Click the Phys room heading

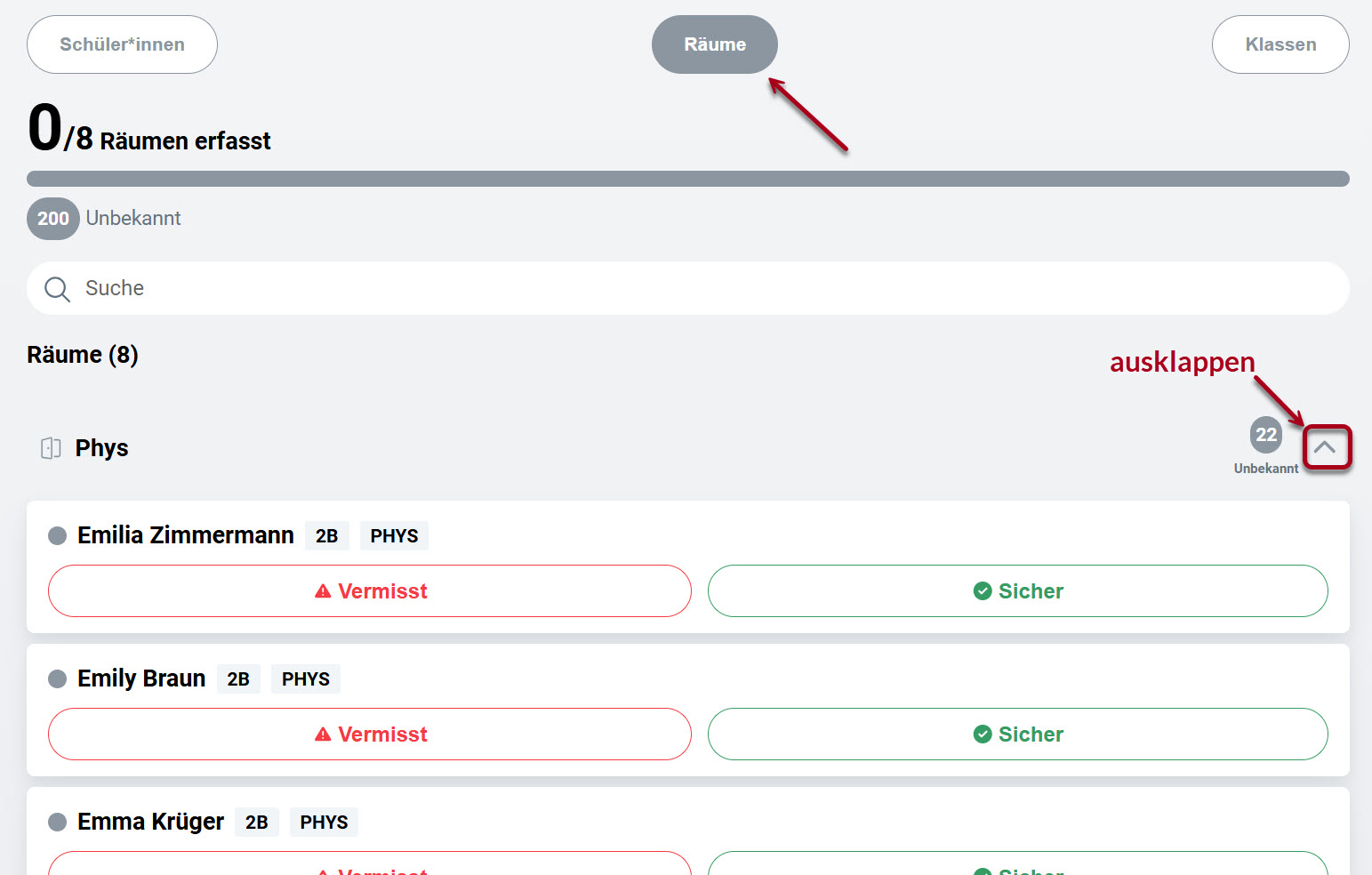point(101,448)
